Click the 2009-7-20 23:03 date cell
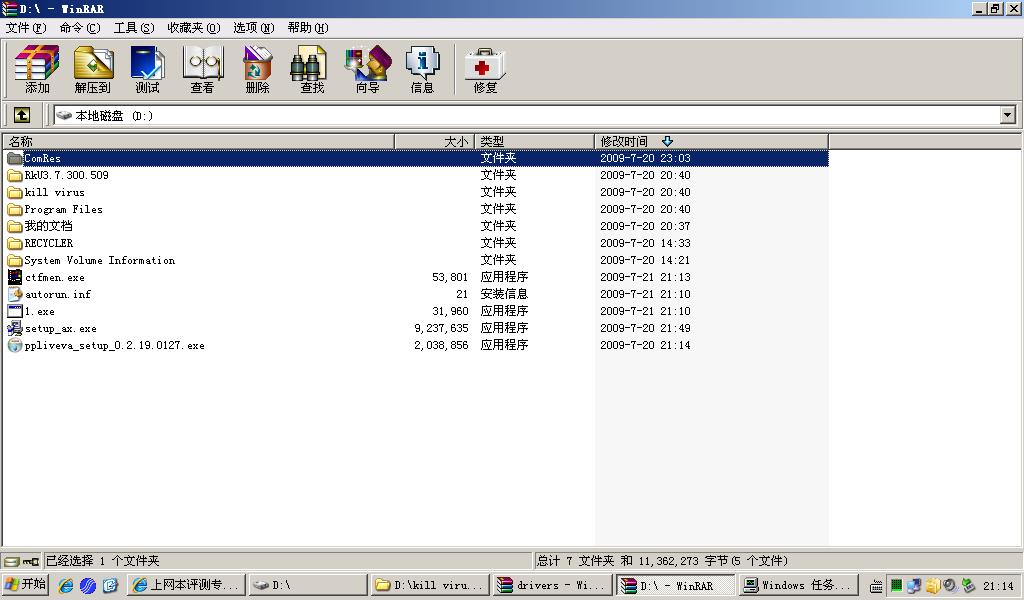The width and height of the screenshot is (1024, 600). 645,158
